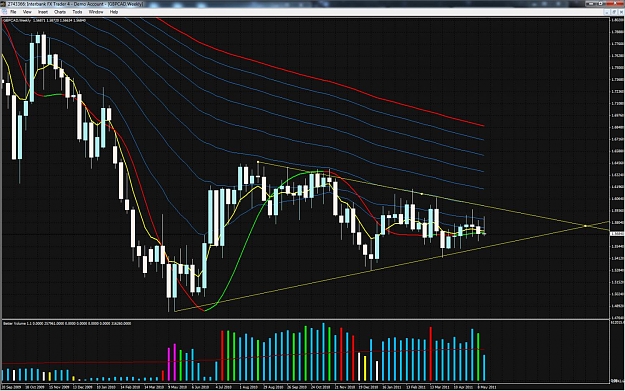The height and width of the screenshot is (391, 625).
Task: Click the 9 May 2010 date label
Action: (177, 387)
